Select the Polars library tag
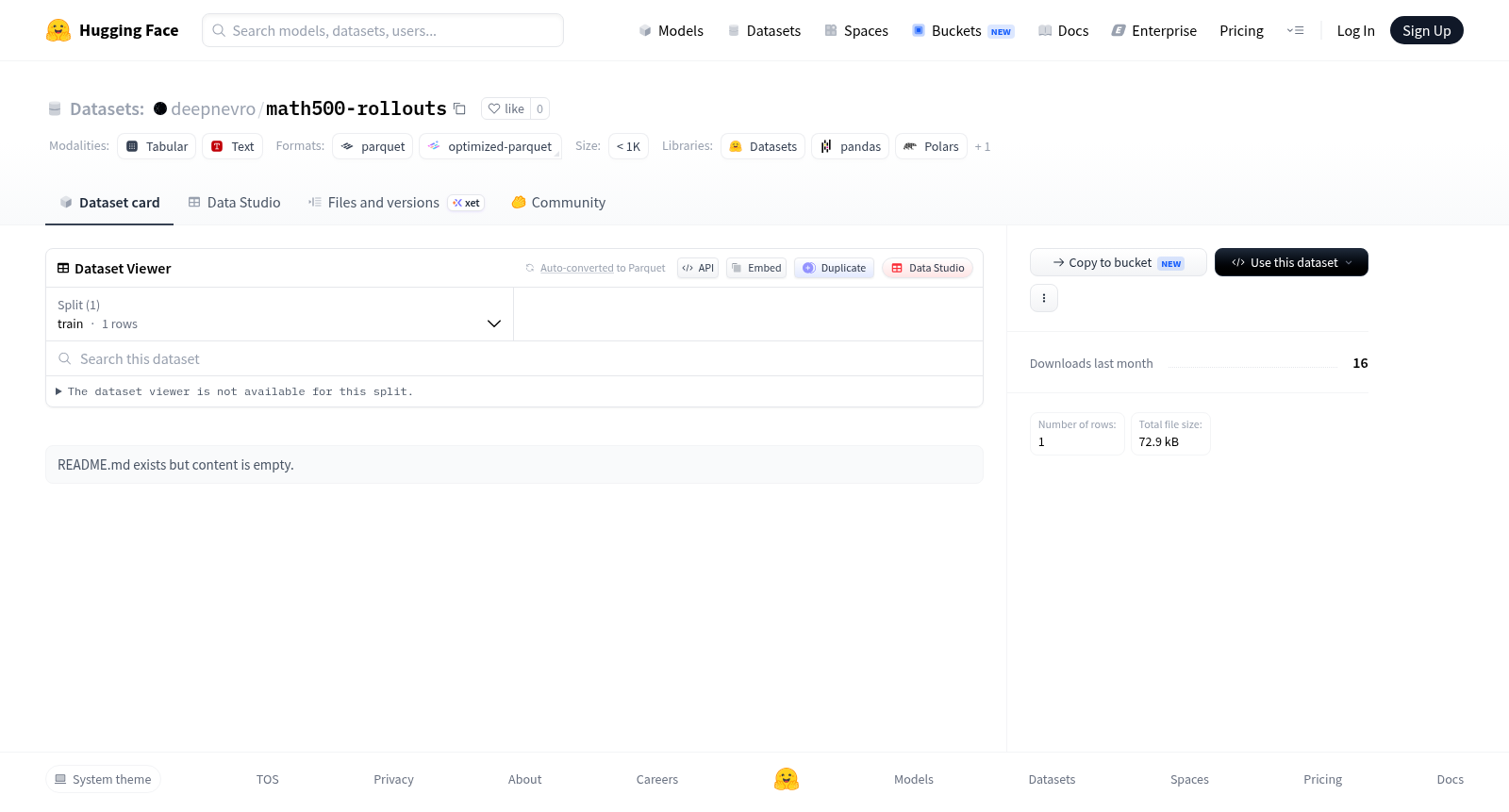 pyautogui.click(x=931, y=146)
